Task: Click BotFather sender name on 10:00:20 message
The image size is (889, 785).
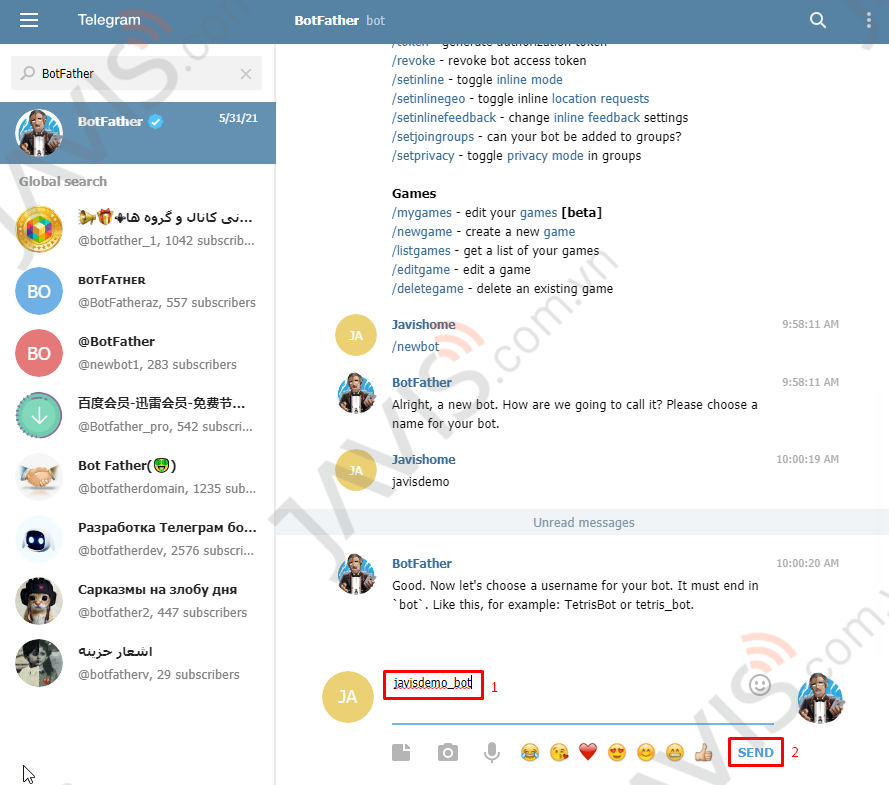Action: tap(422, 563)
